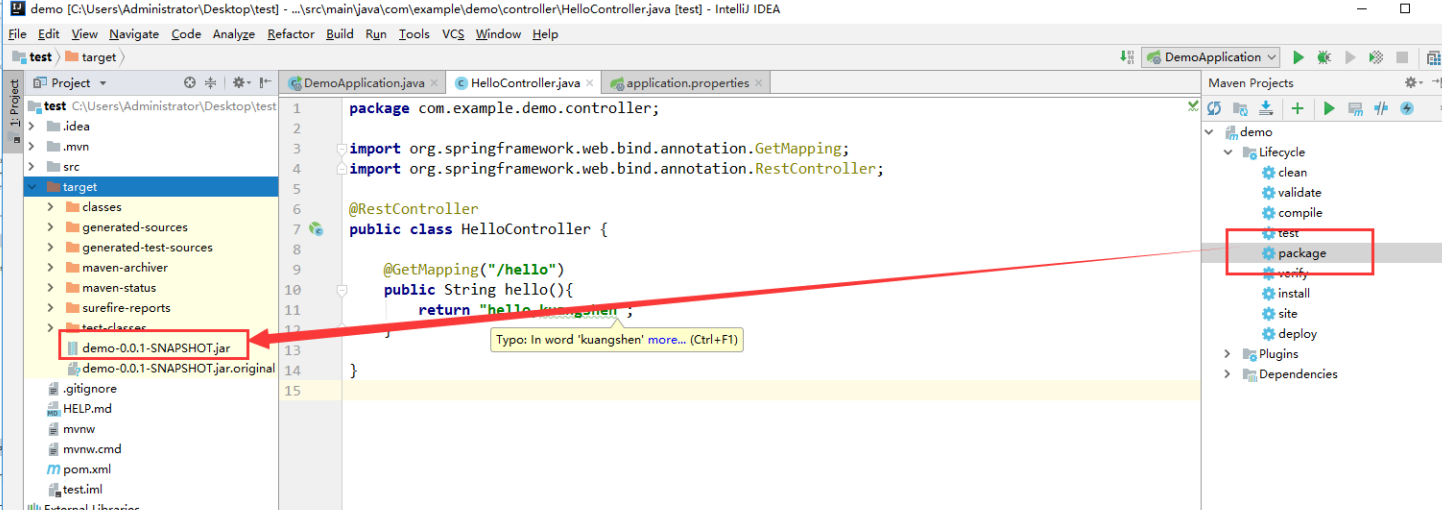Expand Dependencies node in Maven tree
This screenshot has width=1442, height=510.
pyautogui.click(x=1228, y=374)
